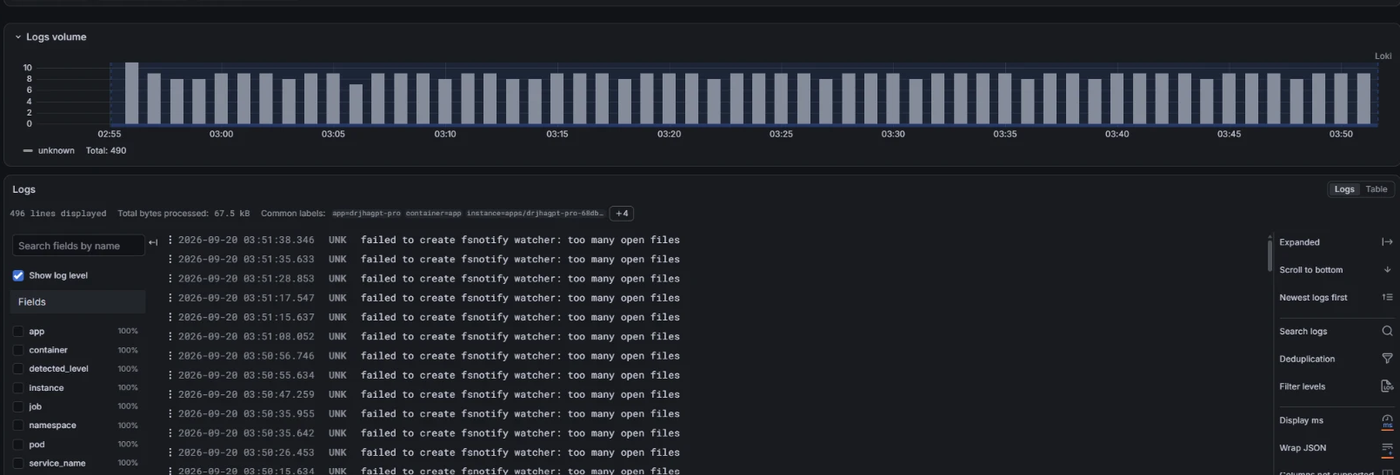Image resolution: width=1400 pixels, height=475 pixels.
Task: Click the Deduplication funnel icon
Action: [1387, 358]
